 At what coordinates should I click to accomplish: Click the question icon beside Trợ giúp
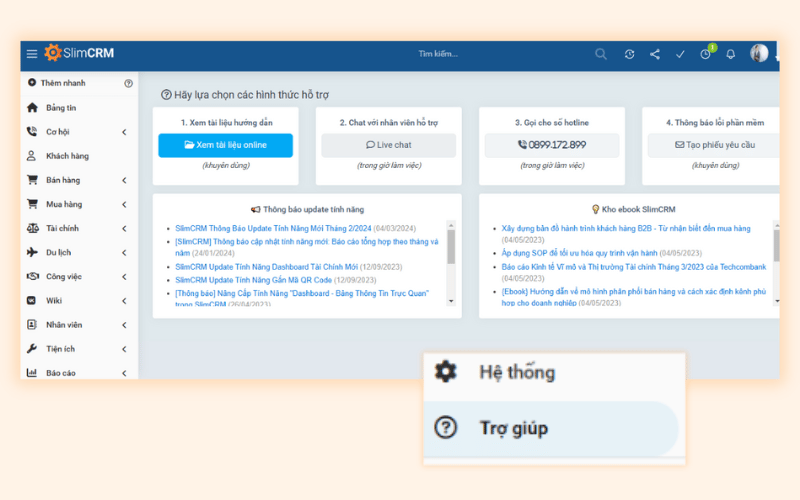pyautogui.click(x=445, y=428)
